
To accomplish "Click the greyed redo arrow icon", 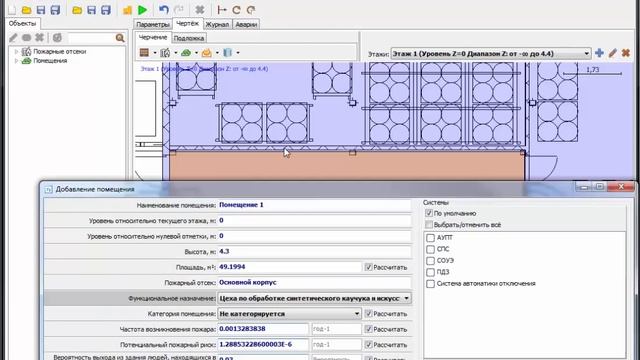I will click(x=178, y=9).
